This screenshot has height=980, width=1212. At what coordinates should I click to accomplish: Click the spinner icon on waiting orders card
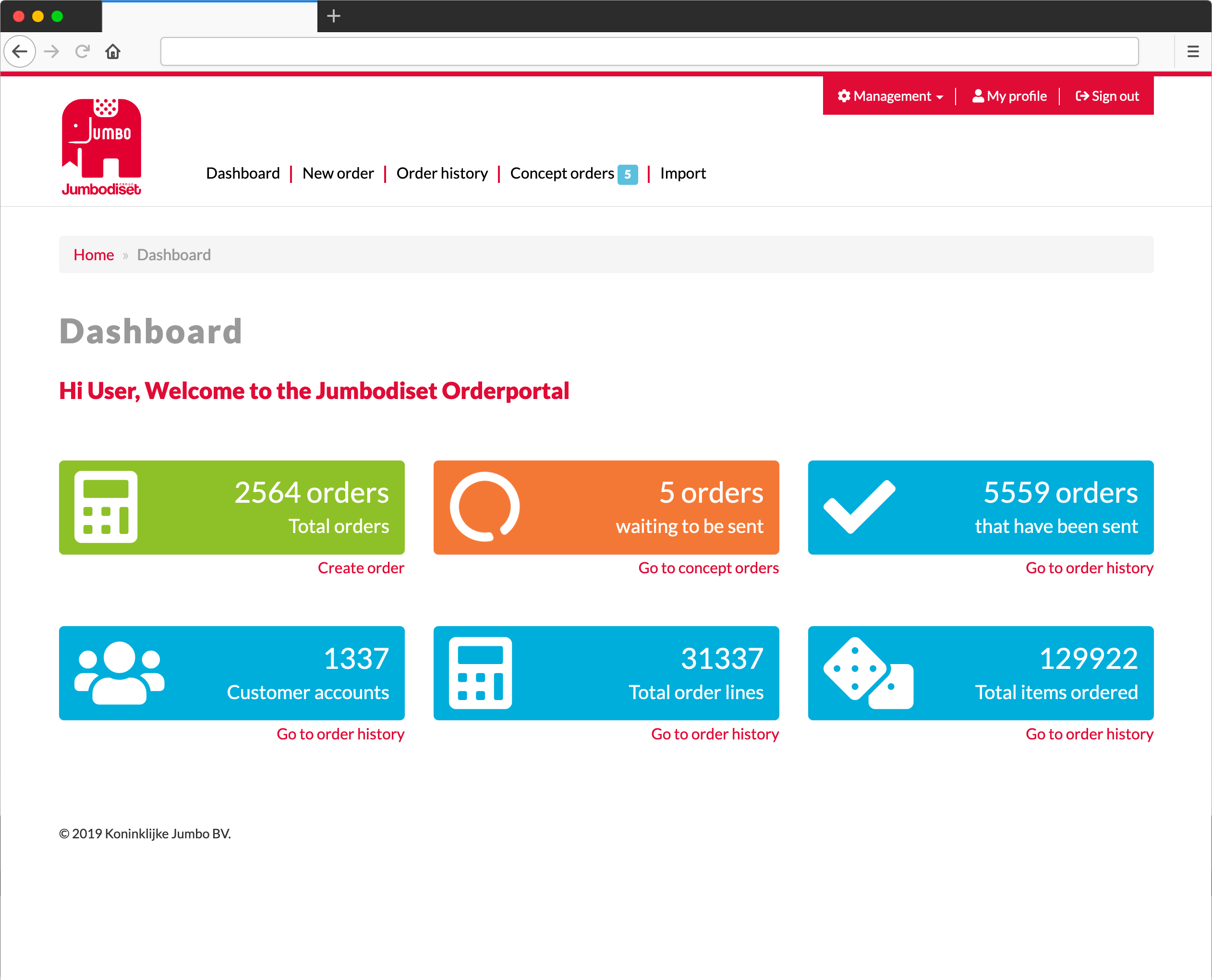485,507
